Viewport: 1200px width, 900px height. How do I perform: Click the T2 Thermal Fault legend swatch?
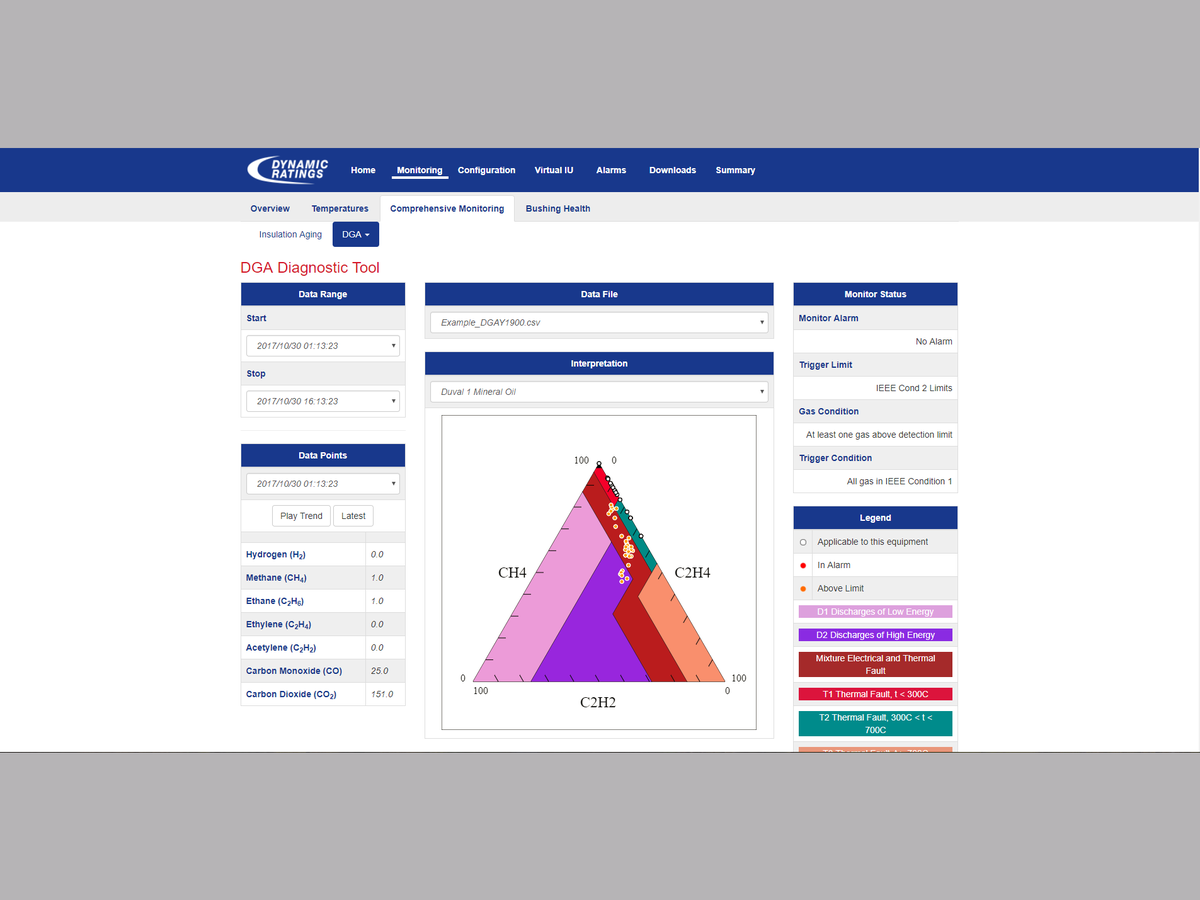click(875, 724)
